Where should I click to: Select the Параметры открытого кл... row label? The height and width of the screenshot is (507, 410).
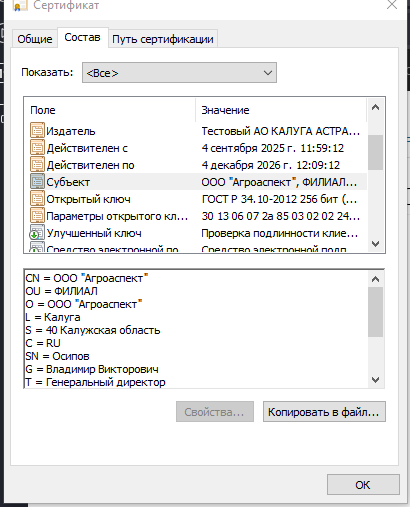pyautogui.click(x=117, y=216)
